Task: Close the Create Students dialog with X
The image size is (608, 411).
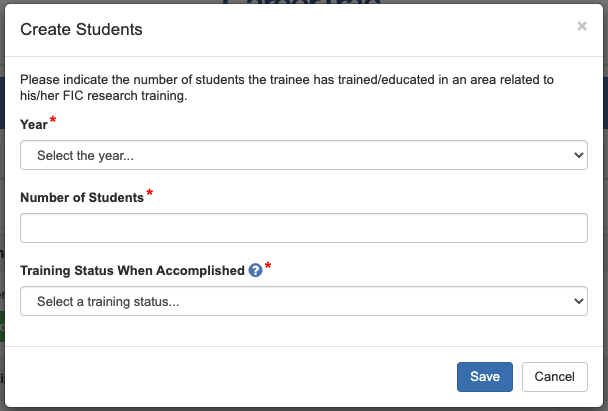Action: coord(582,27)
